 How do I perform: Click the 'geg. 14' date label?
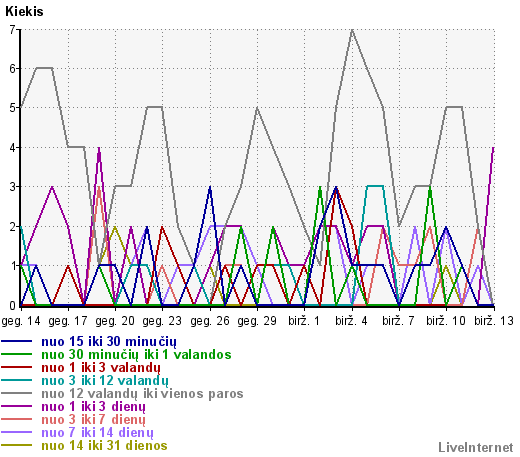(21, 321)
